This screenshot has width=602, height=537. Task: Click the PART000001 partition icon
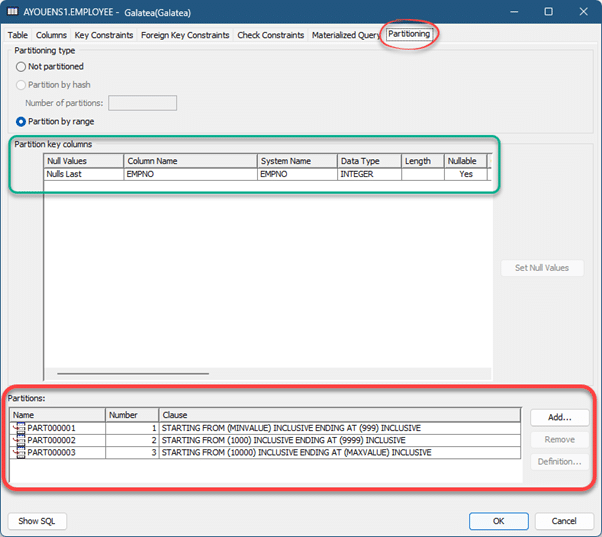tap(19, 428)
